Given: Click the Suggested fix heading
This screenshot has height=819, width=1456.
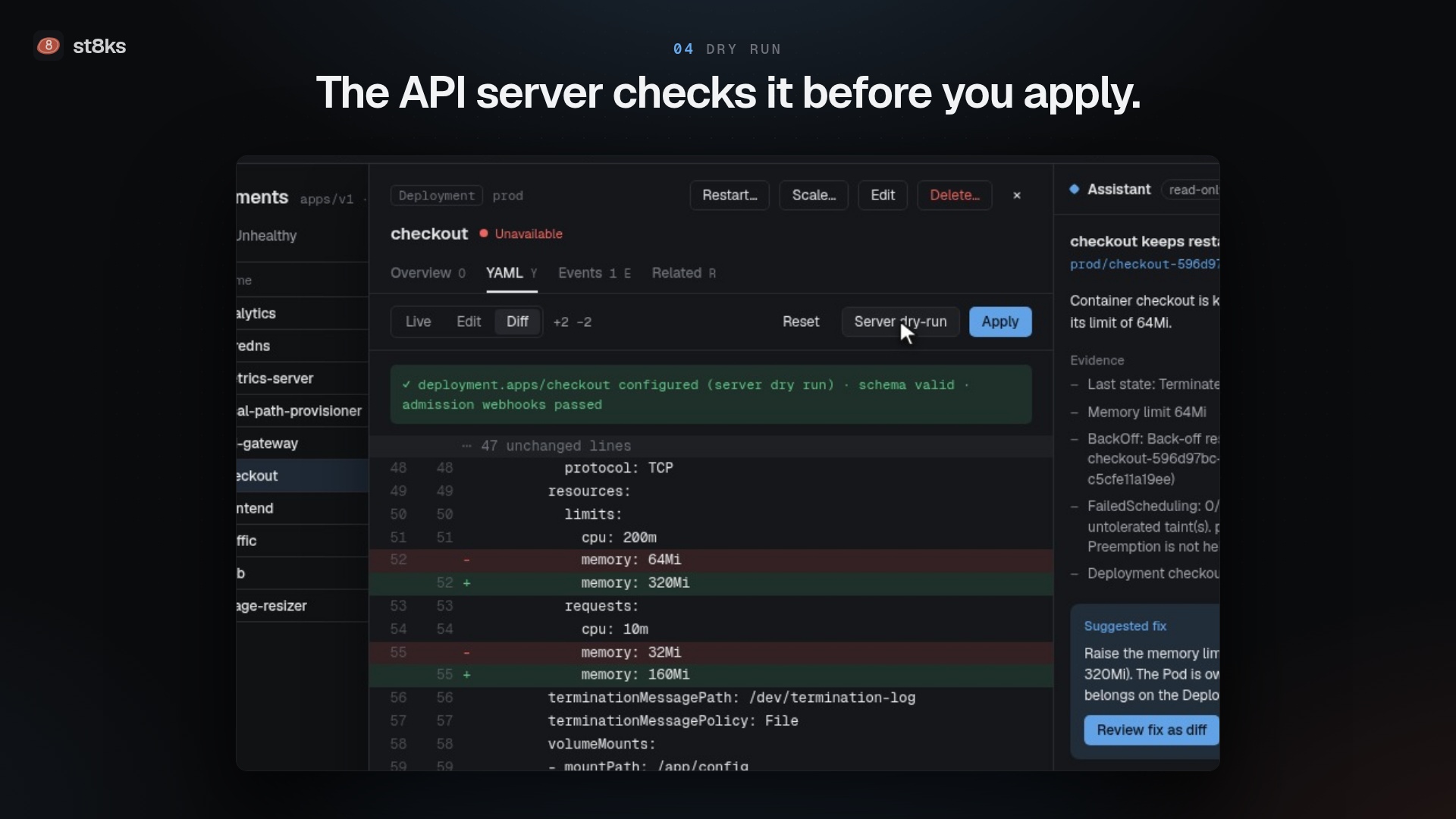Looking at the screenshot, I should 1125,626.
